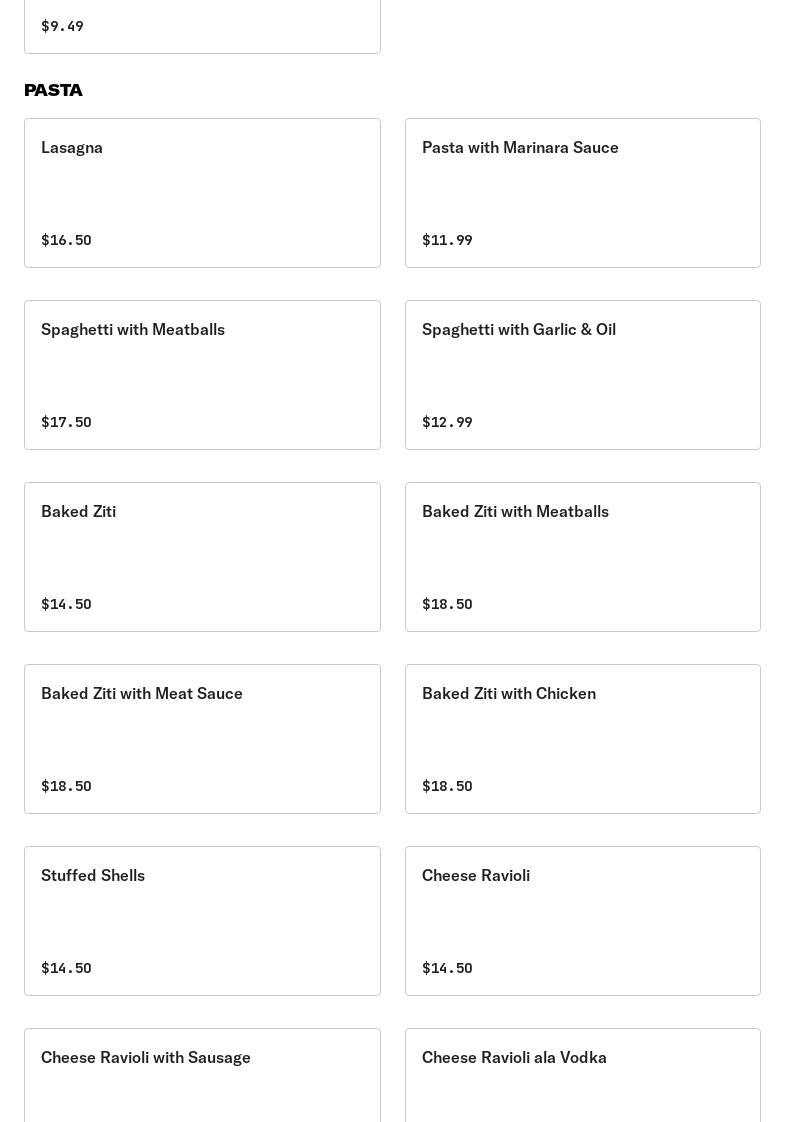The height and width of the screenshot is (1122, 785).
Task: Select Pasta with Marinara Sauce card
Action: coord(582,193)
